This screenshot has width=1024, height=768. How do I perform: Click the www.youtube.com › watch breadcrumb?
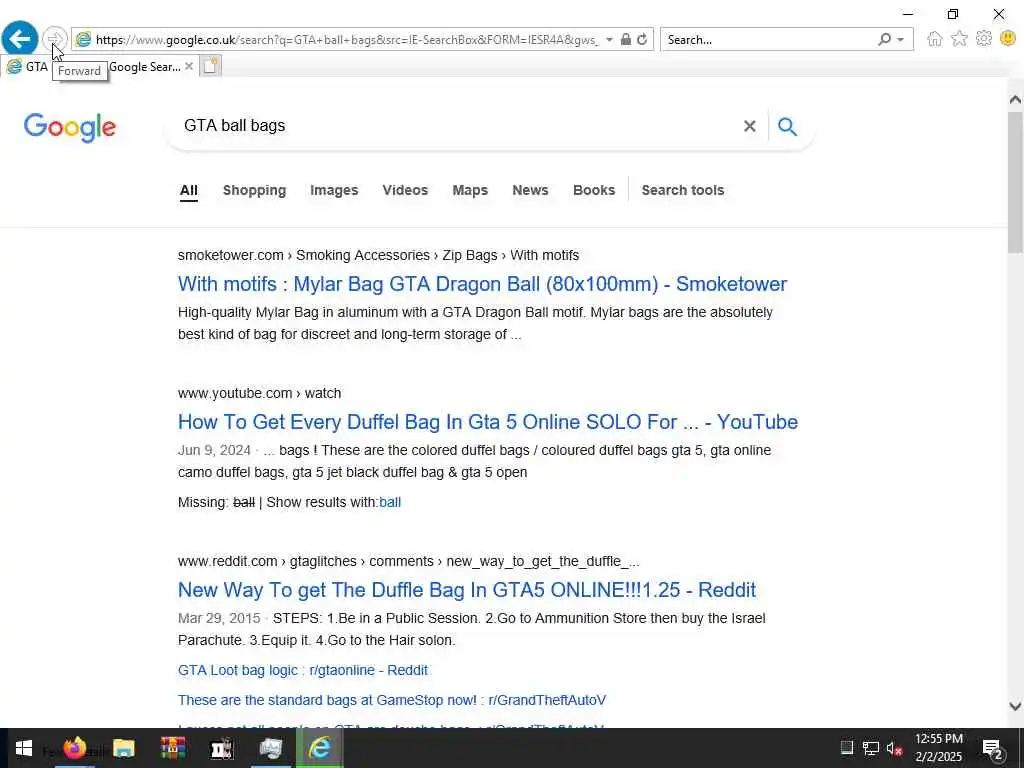[259, 393]
